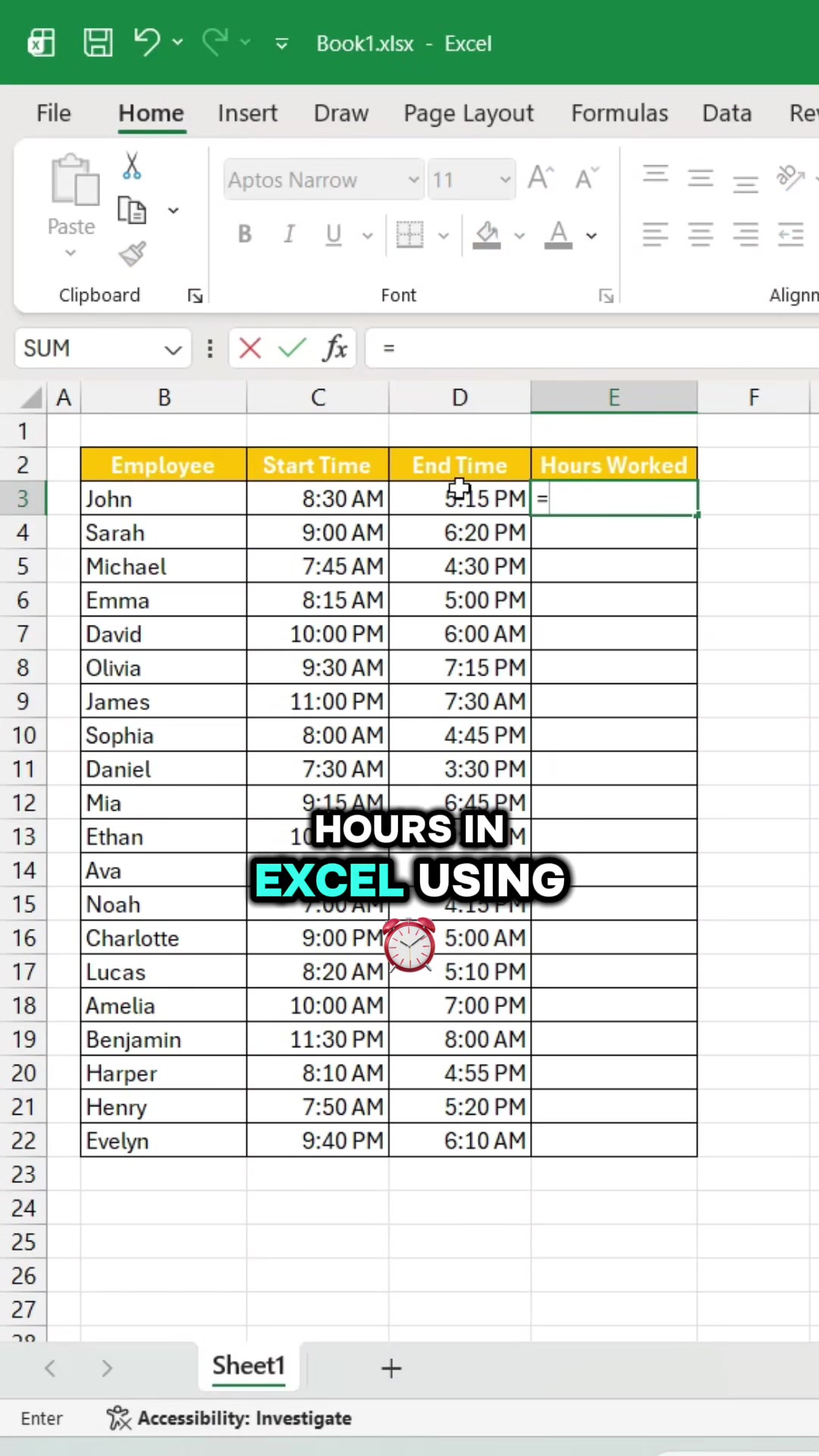The width and height of the screenshot is (819, 1456).
Task: Select row 7 header
Action: click(x=23, y=634)
